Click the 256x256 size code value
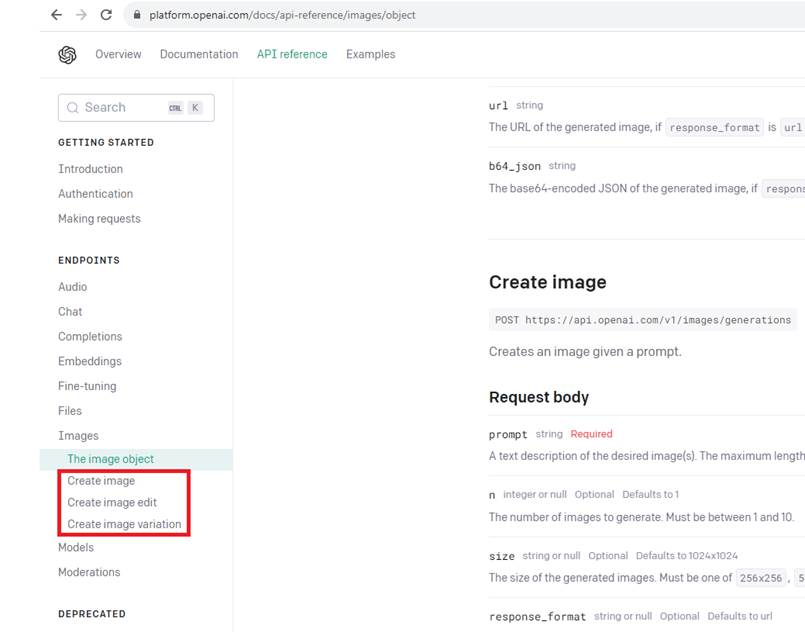Screen dimensions: 805x632 tap(761, 578)
